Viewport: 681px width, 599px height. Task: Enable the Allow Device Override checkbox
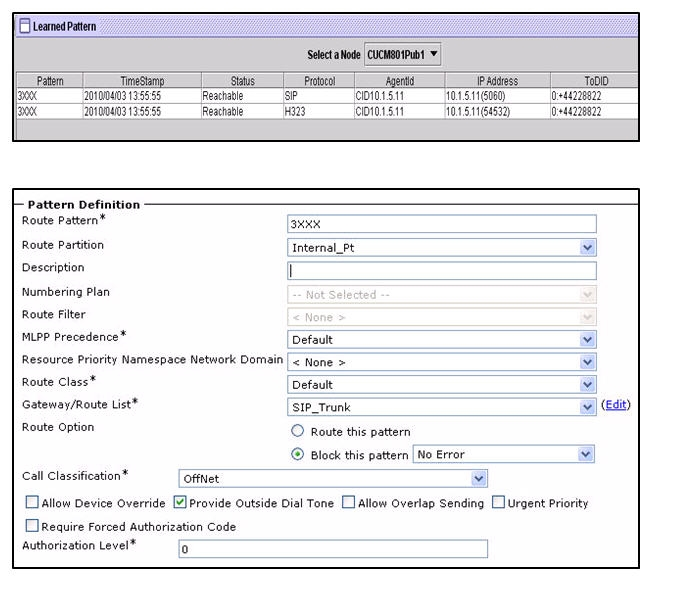[x=32, y=503]
